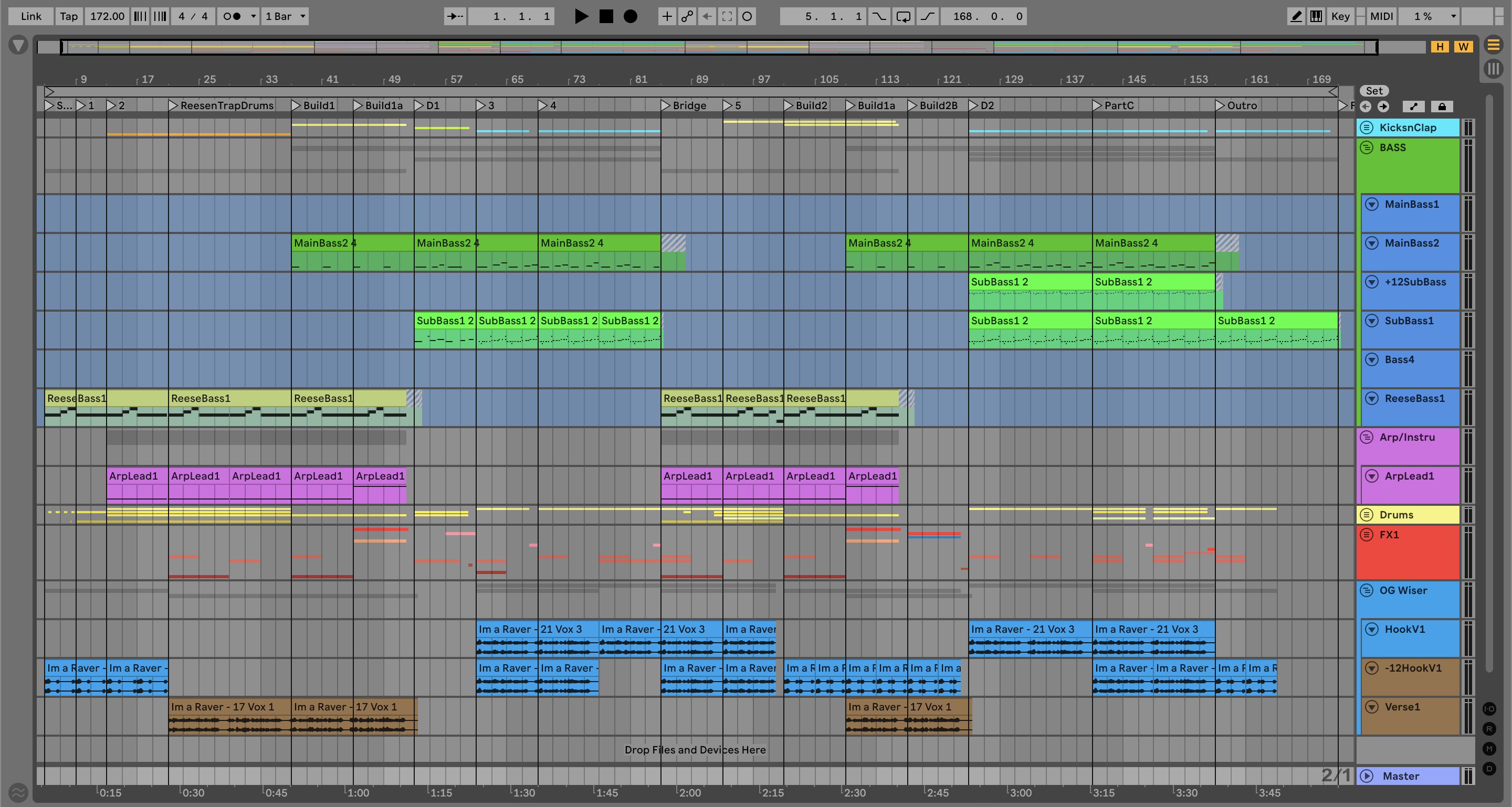Jump to the Bridge locator marker
Viewport: 1512px width, 807px height.
point(666,105)
